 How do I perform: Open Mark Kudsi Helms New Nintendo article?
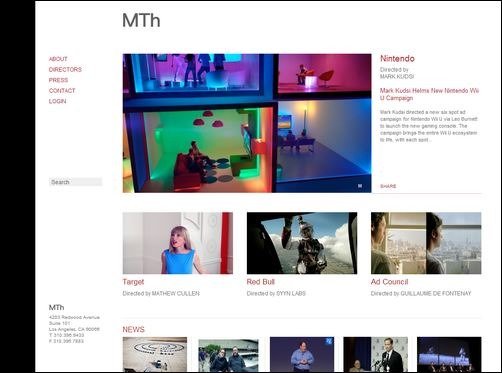click(x=429, y=94)
